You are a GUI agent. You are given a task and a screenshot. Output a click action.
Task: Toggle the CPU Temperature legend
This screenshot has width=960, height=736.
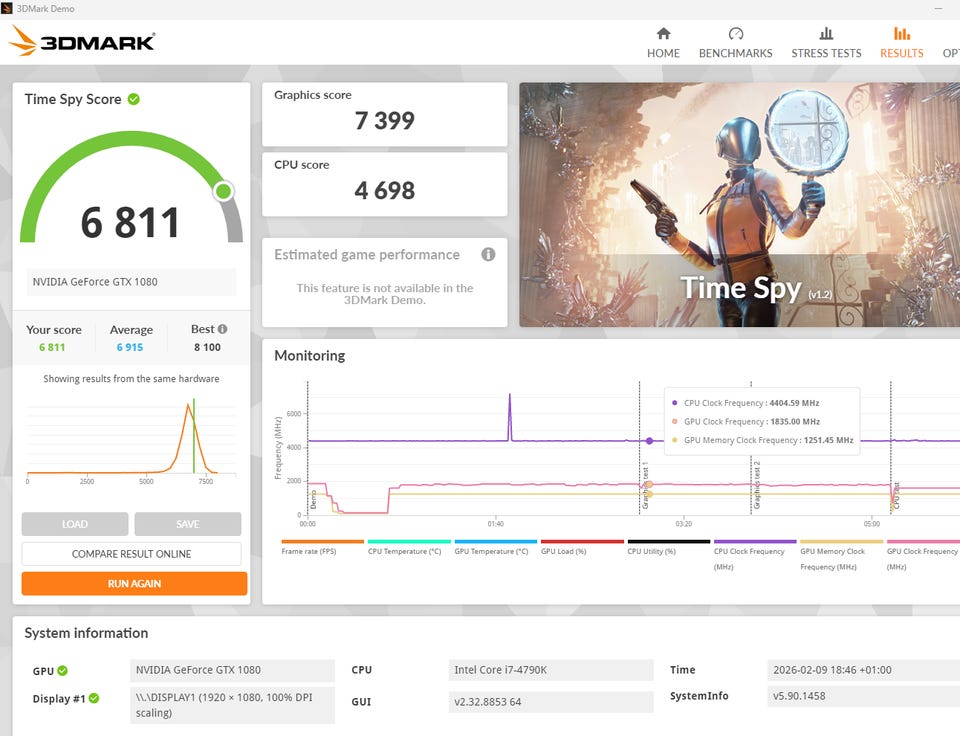click(x=409, y=547)
